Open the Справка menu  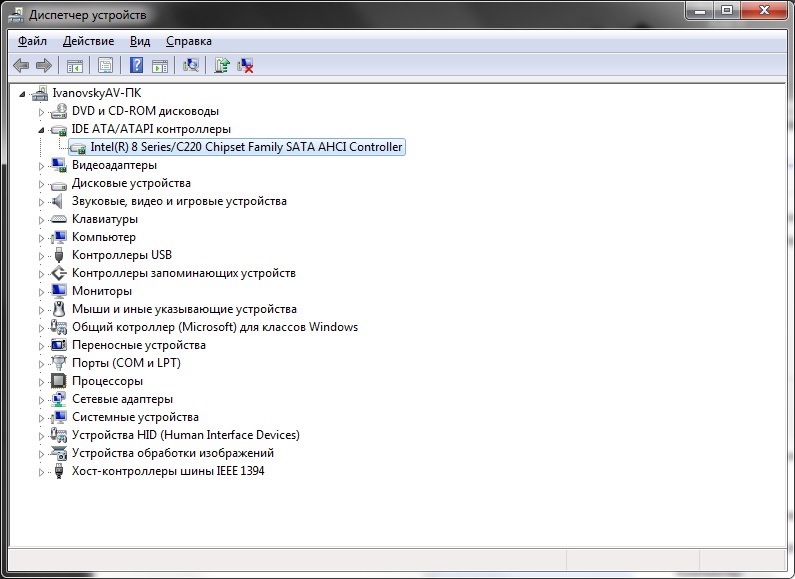point(189,41)
